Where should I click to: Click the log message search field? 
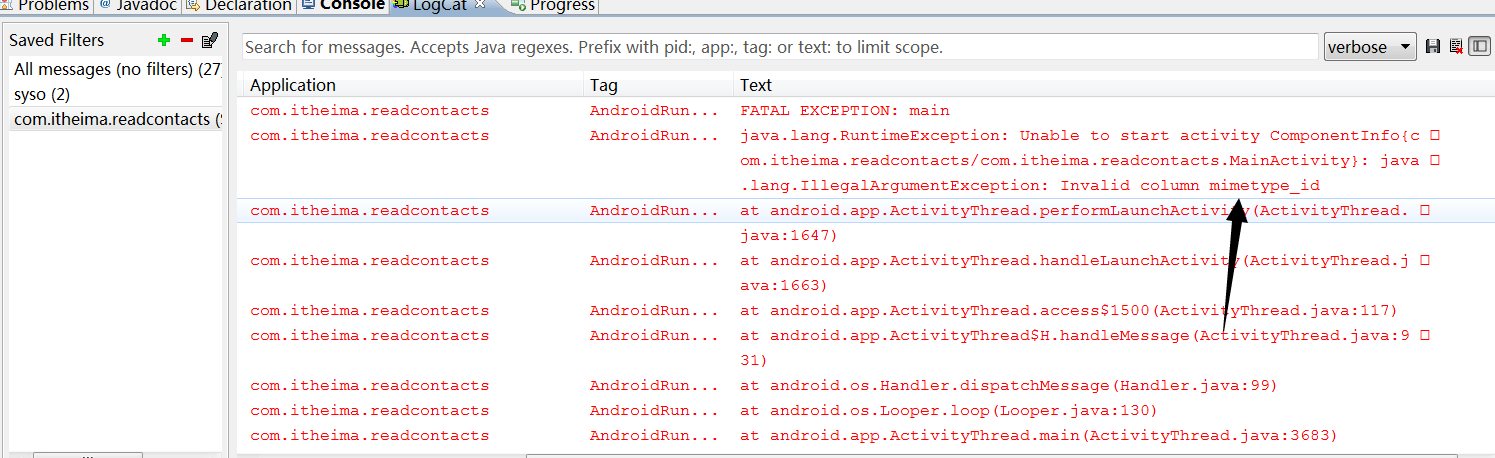(x=780, y=47)
